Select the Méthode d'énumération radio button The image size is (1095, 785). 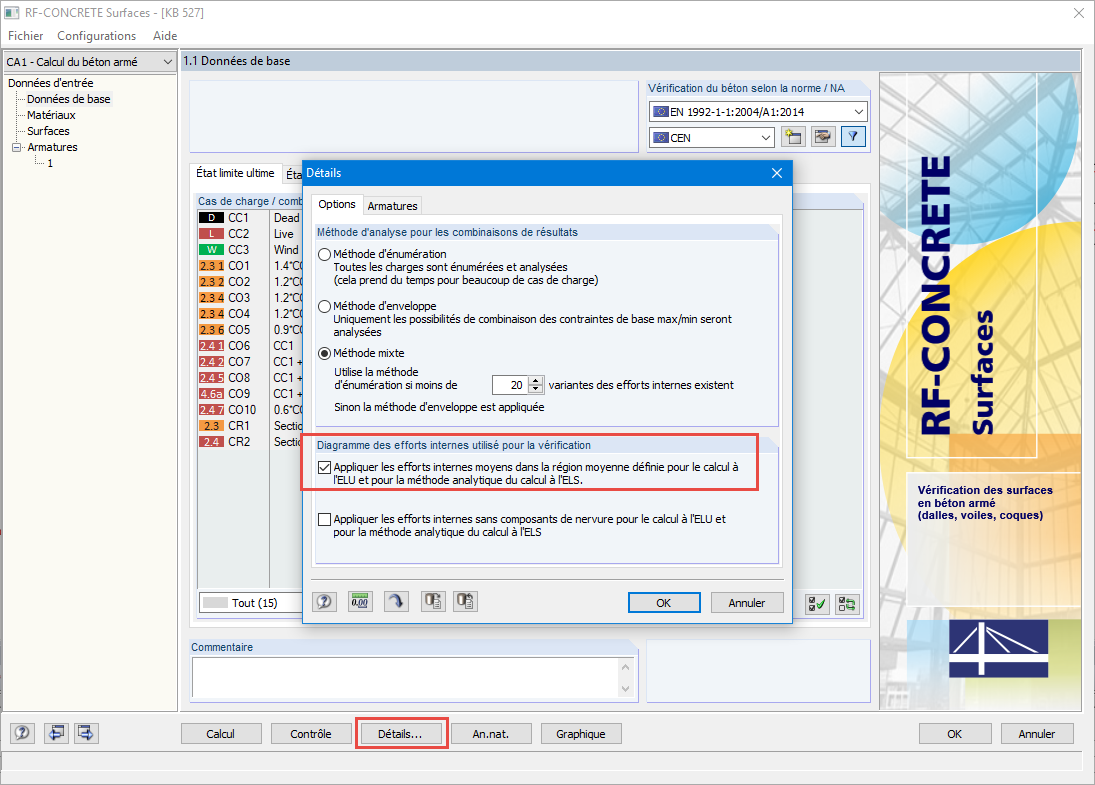tap(324, 254)
